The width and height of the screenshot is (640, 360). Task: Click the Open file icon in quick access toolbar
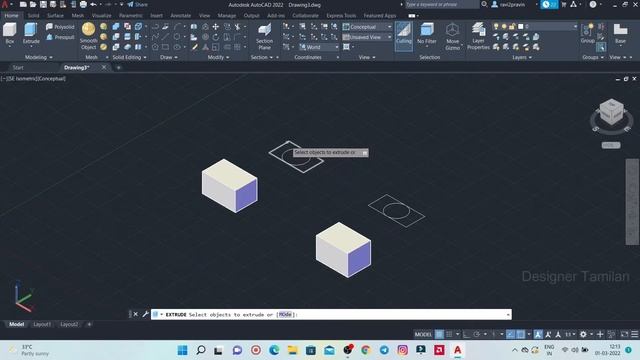pos(33,4)
